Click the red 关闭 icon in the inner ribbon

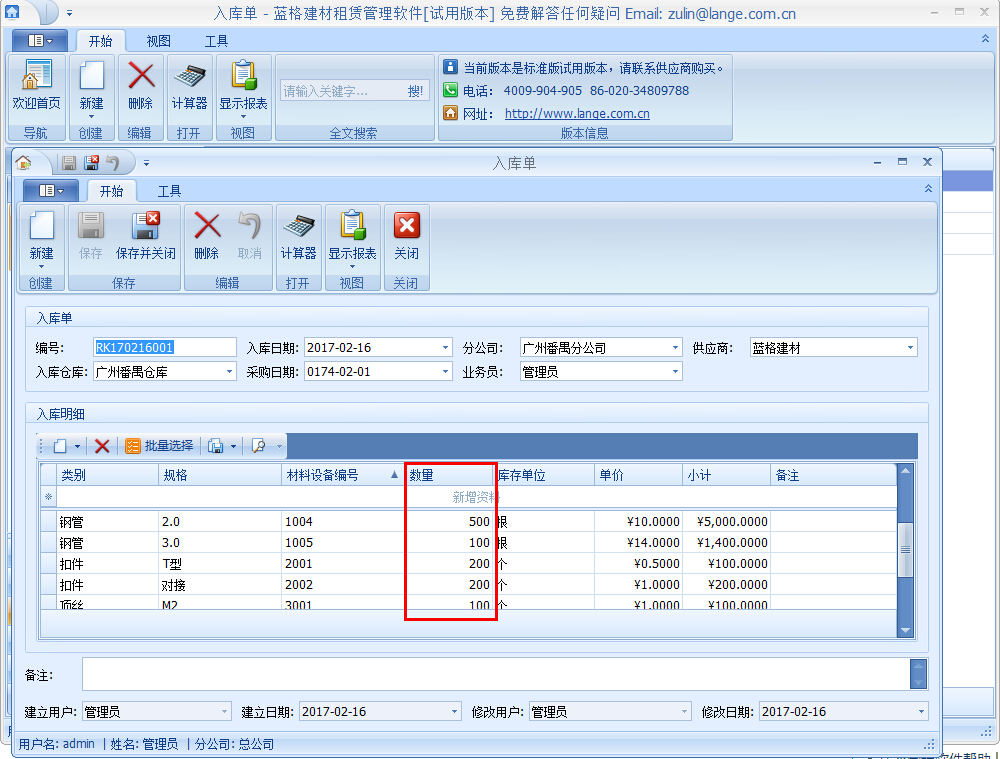coord(406,226)
